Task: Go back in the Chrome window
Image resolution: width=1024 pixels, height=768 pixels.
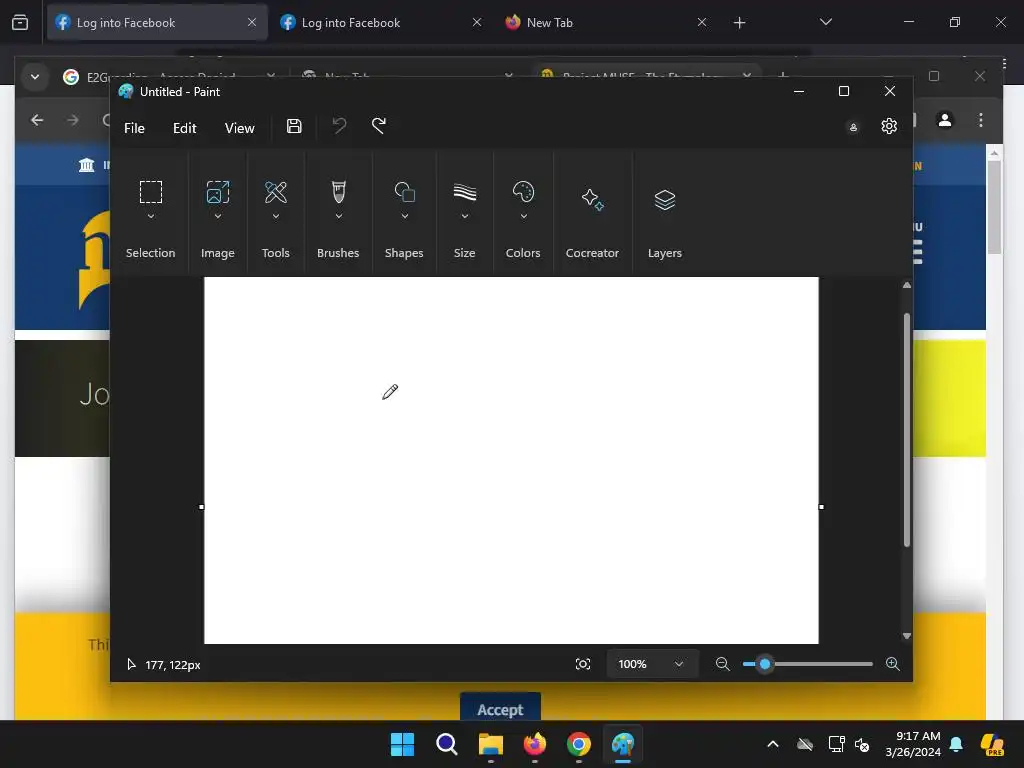Action: (x=37, y=120)
